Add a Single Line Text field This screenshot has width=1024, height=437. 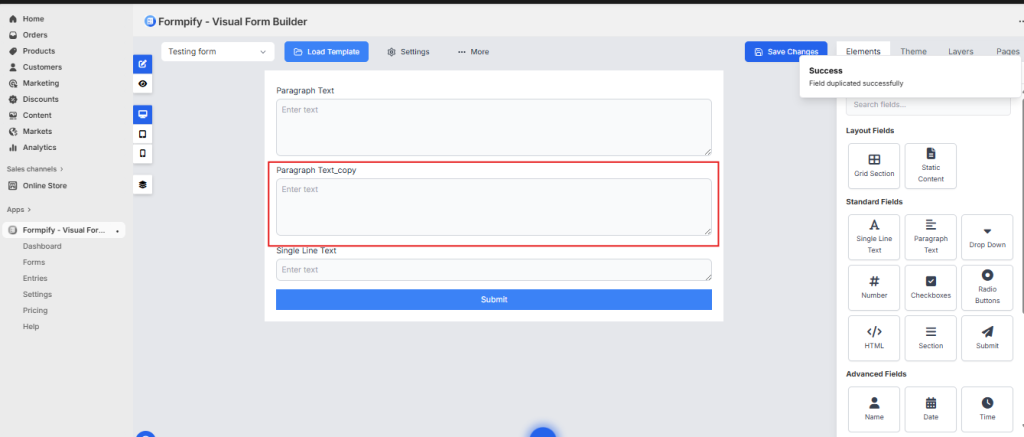874,236
